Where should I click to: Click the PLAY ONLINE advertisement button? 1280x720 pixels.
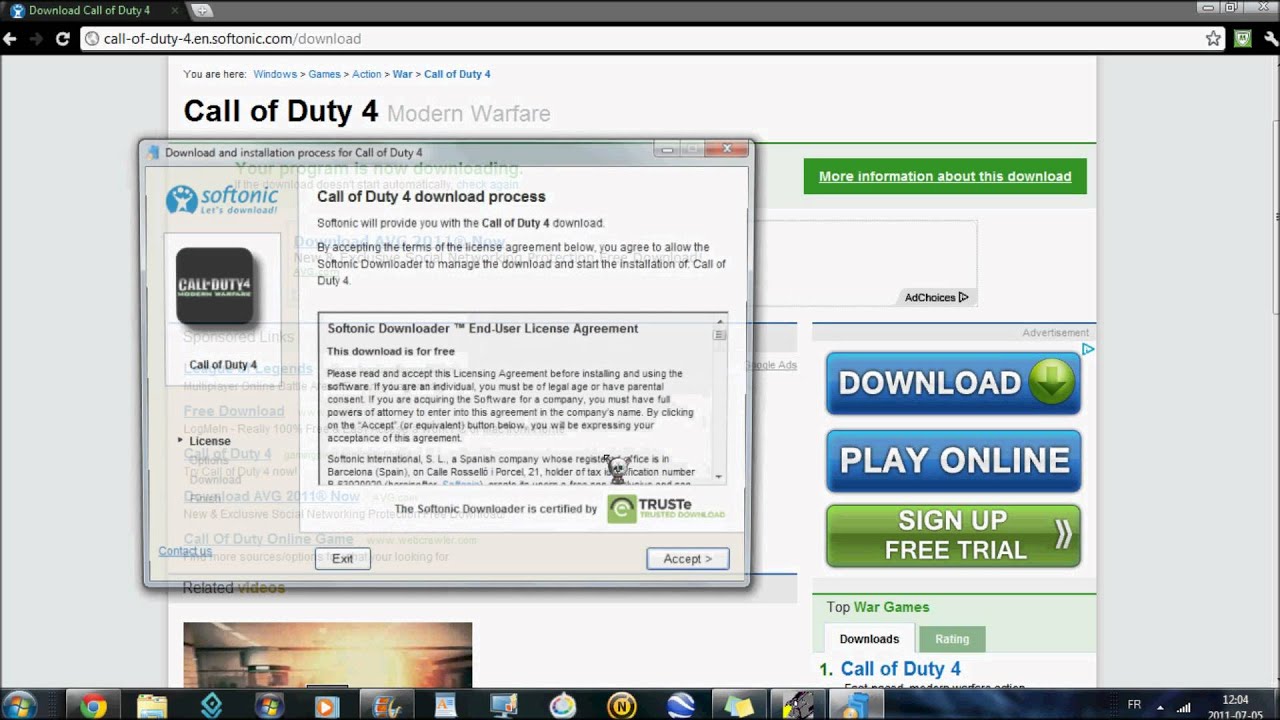(x=953, y=460)
